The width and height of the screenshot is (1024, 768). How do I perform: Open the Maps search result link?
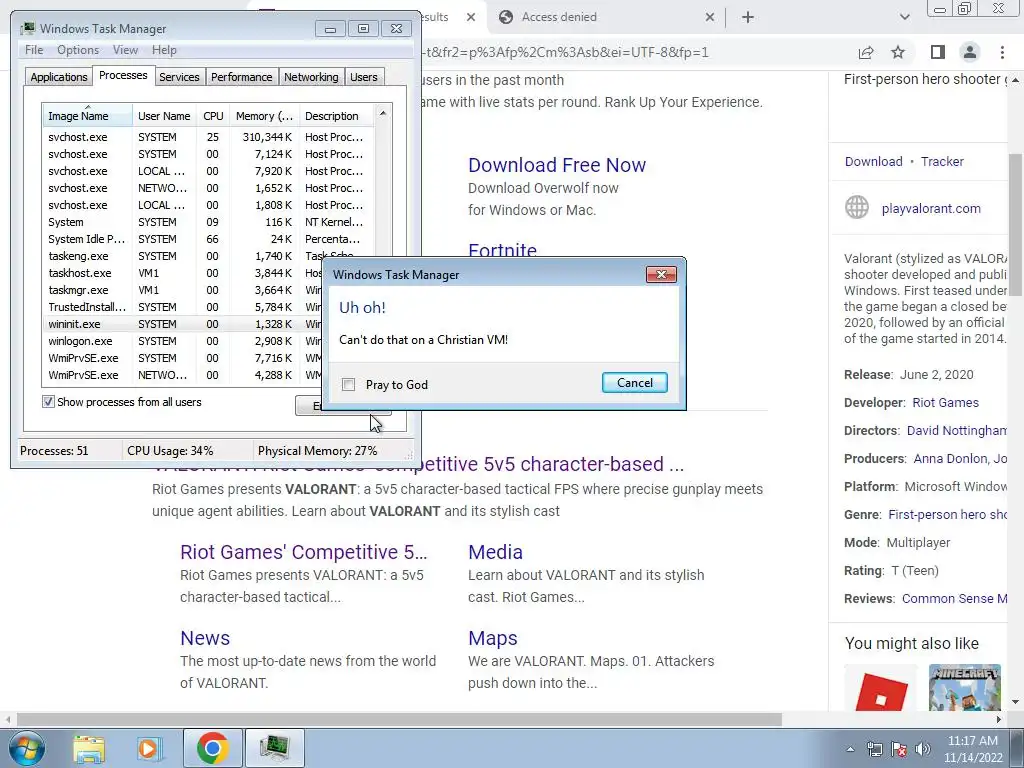point(492,639)
